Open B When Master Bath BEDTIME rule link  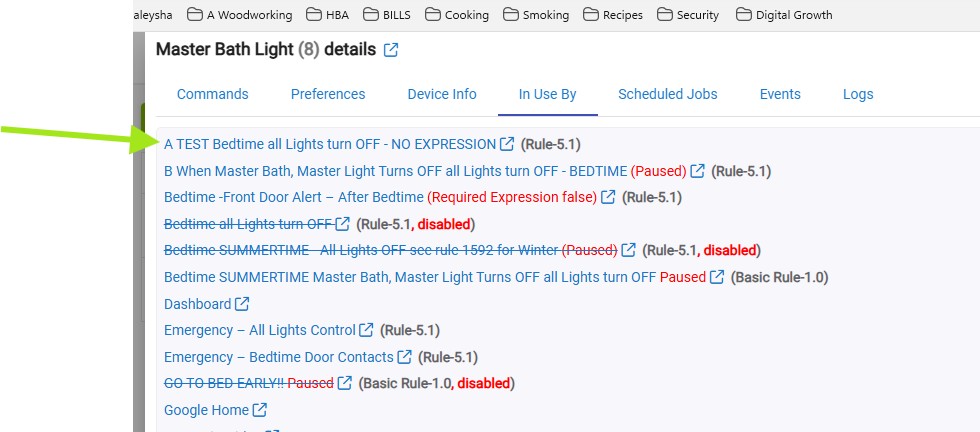pyautogui.click(x=396, y=171)
